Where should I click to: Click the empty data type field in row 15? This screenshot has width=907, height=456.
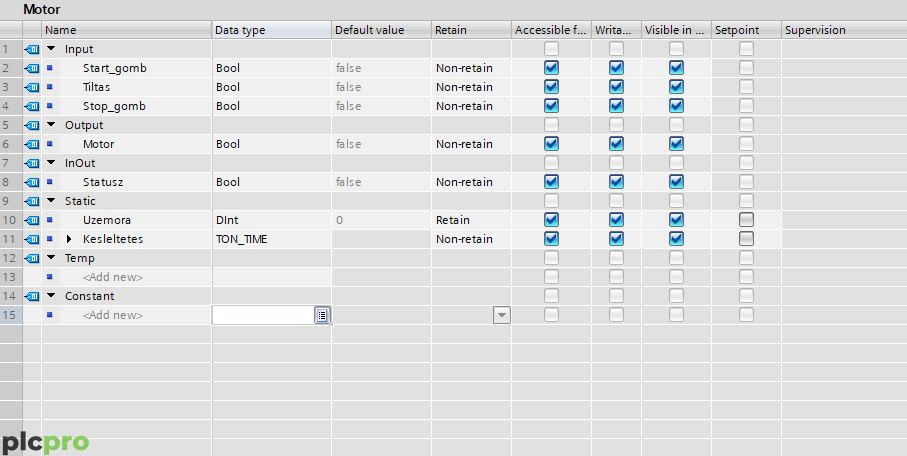point(264,315)
